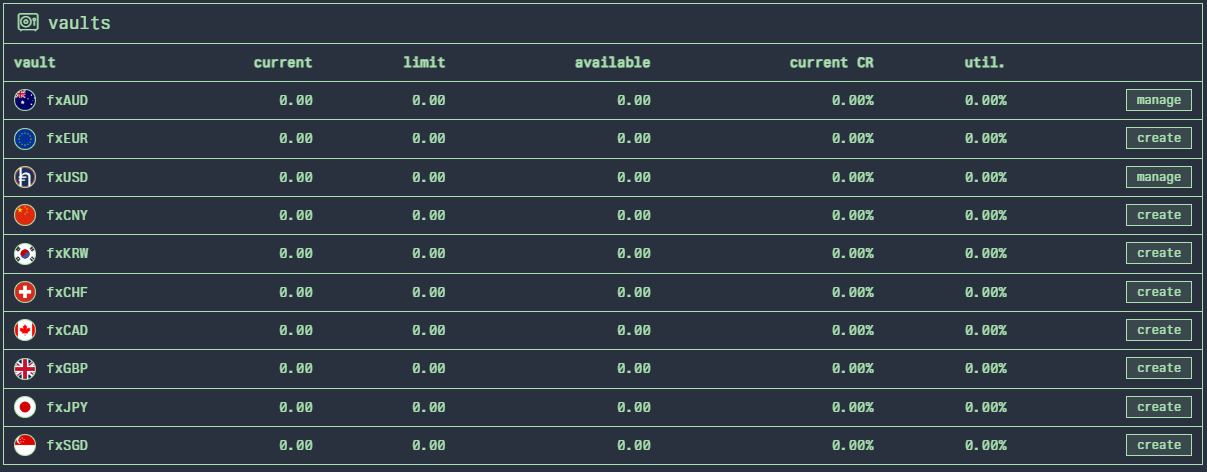Open manage for the fxUSD vault

[1158, 177]
